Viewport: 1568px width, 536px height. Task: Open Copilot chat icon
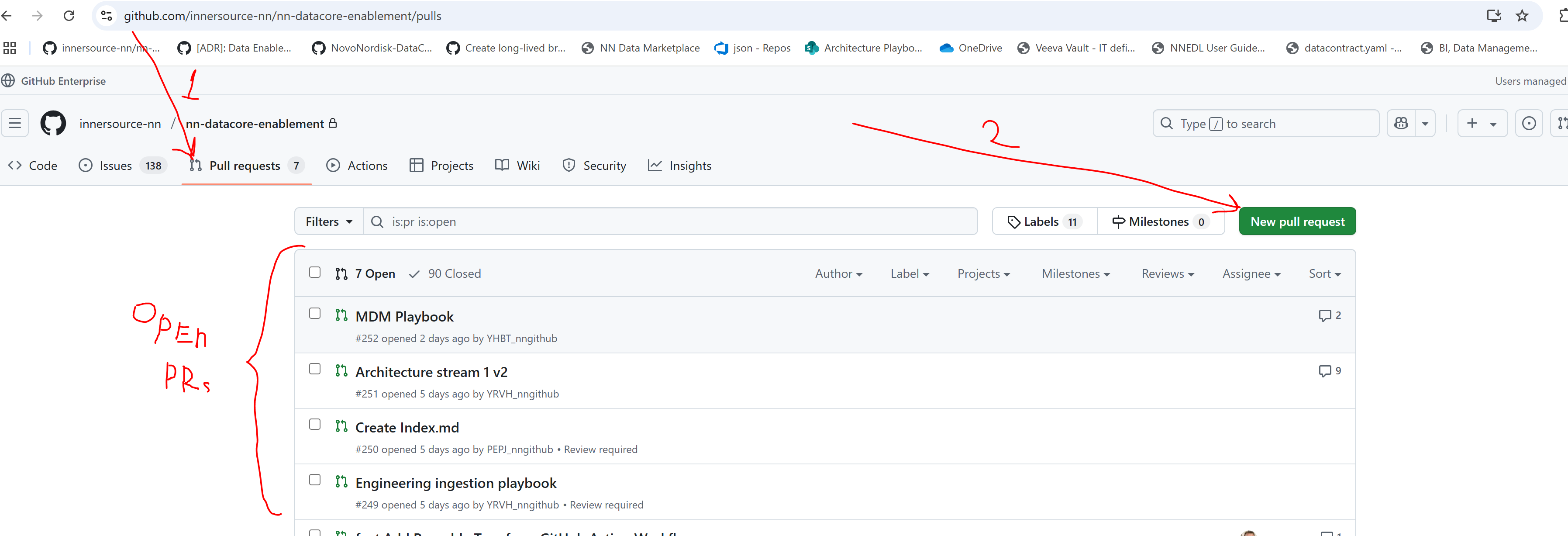click(1401, 124)
